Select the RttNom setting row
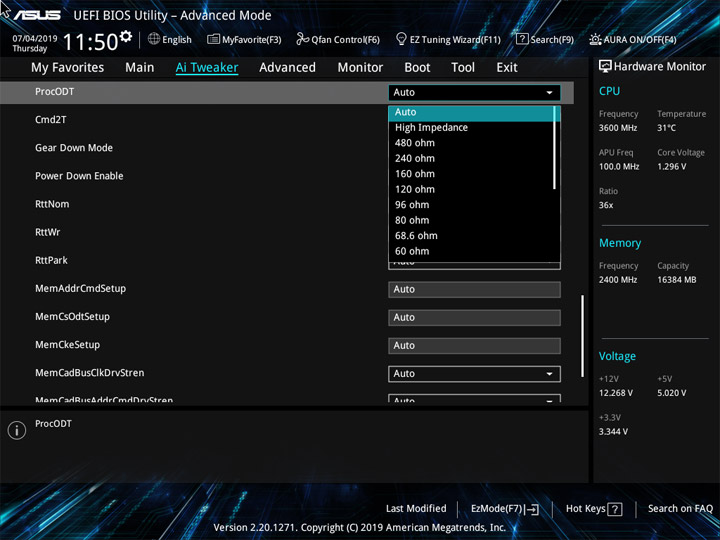 (52, 204)
